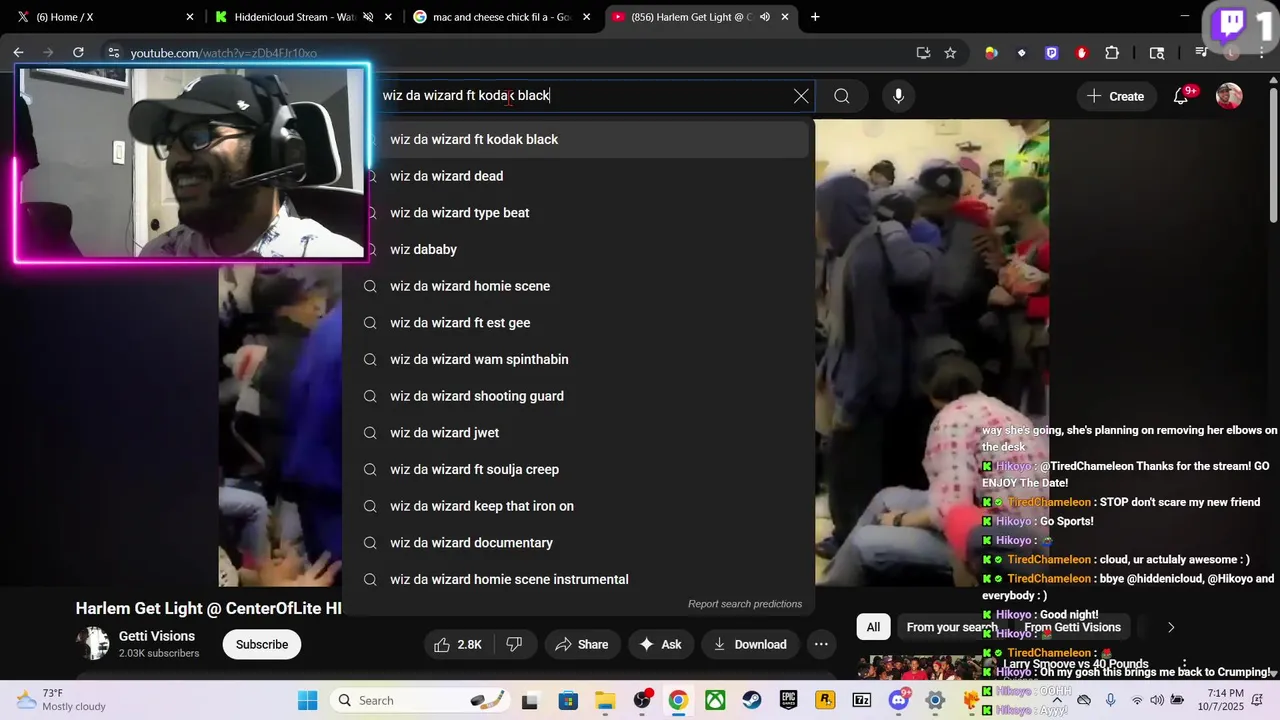Choose suggestion 'wiz da wizard ft kodak black'
The image size is (1280, 720).
point(578,139)
